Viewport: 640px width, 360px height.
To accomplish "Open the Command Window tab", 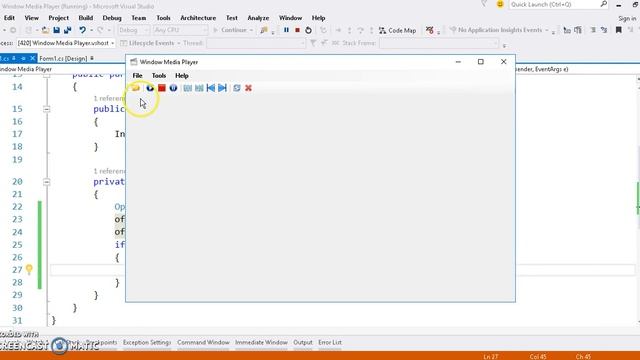I will (x=203, y=342).
